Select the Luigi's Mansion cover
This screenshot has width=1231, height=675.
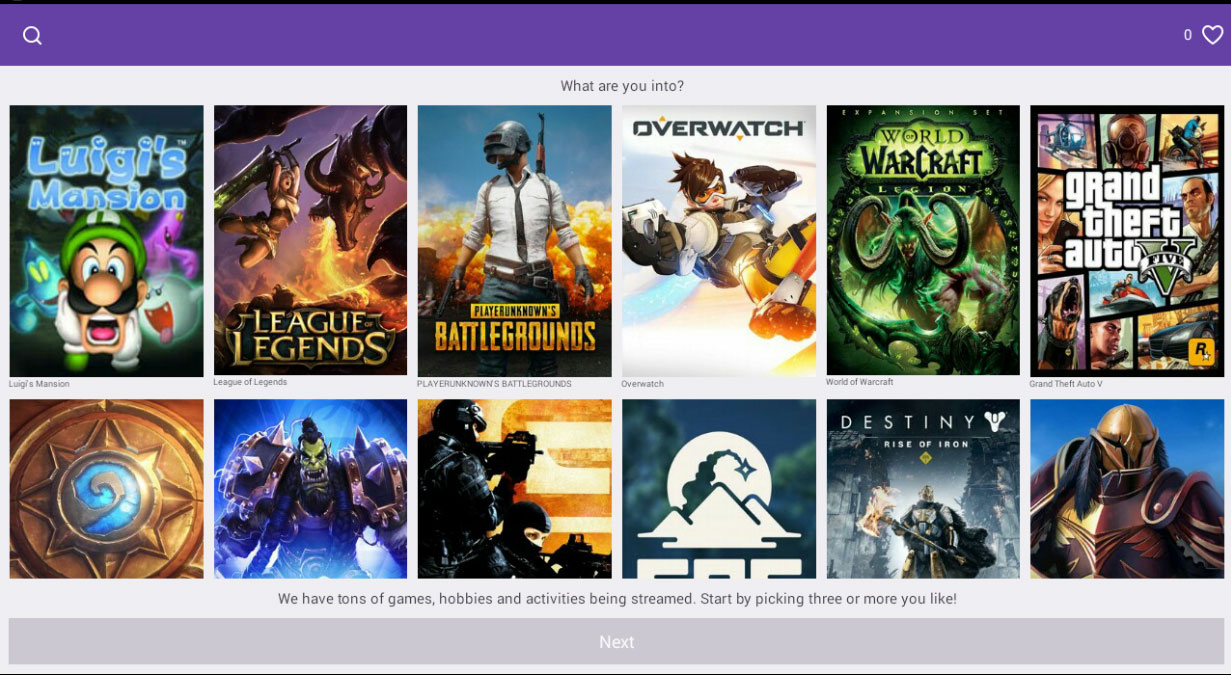[x=106, y=241]
